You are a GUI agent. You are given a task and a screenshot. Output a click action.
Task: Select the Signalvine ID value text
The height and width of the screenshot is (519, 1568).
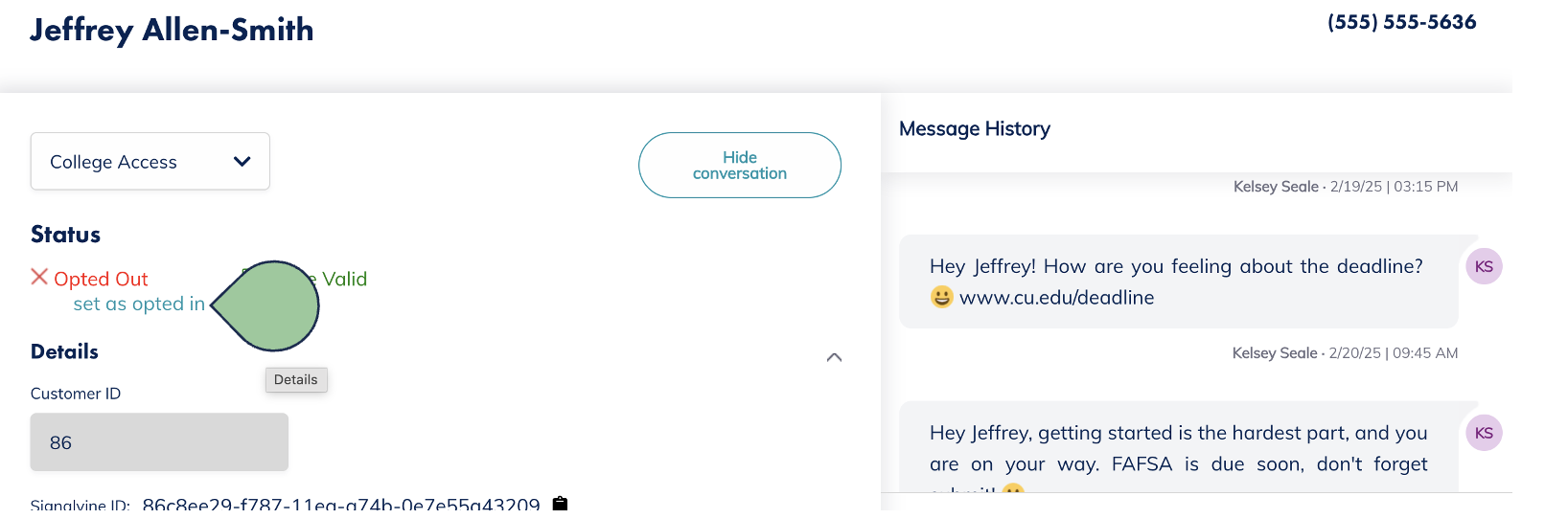(x=340, y=505)
